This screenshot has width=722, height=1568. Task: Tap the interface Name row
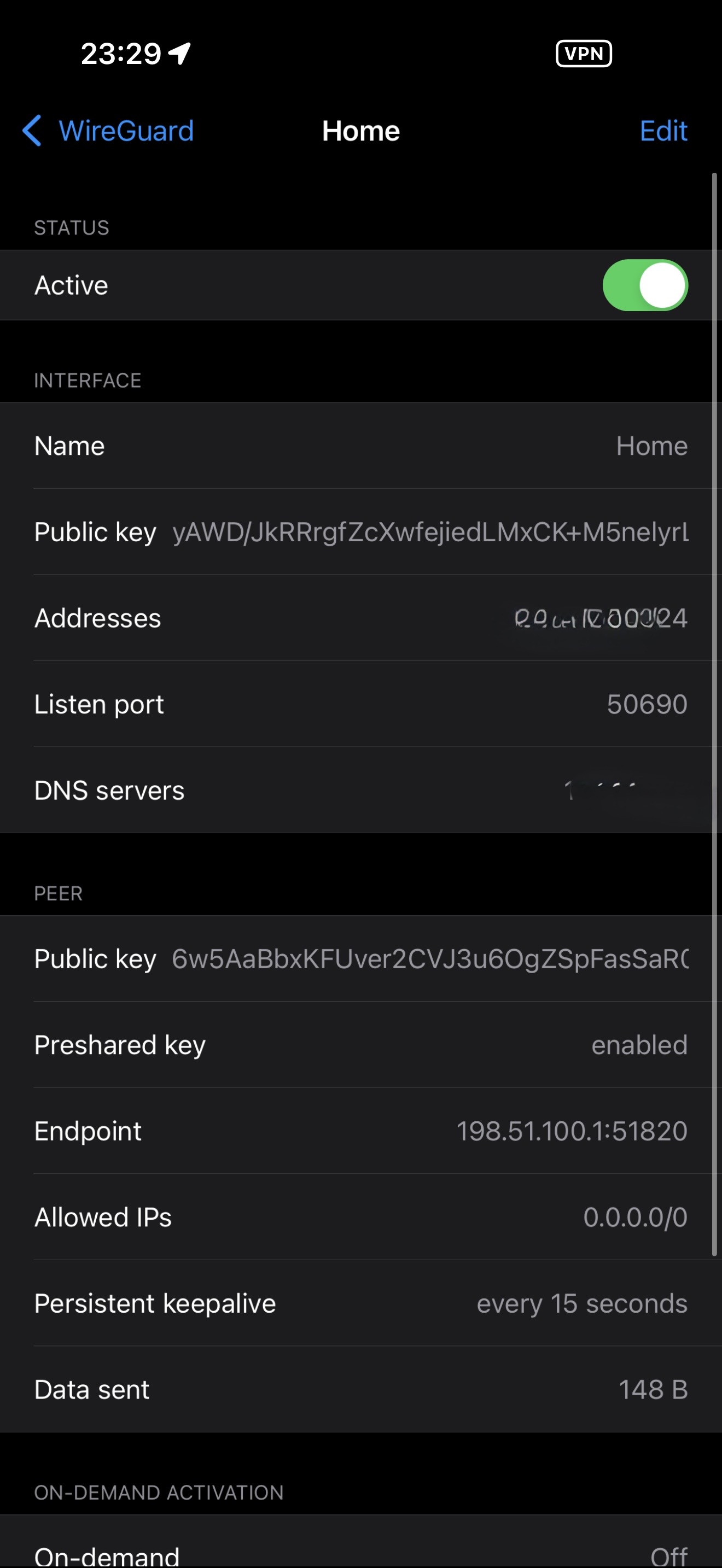point(361,446)
